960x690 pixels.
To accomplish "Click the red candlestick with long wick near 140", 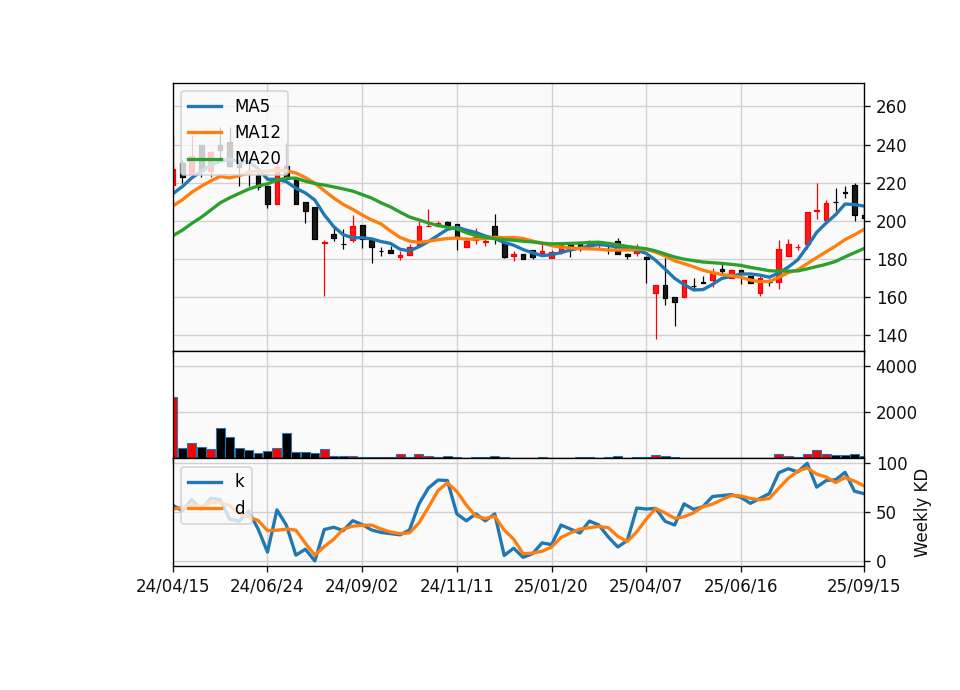I will 656,312.
